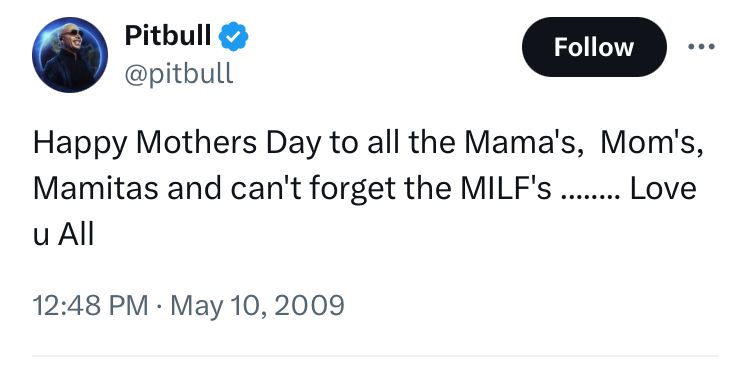Click the word MILF's in the tweet
The height and width of the screenshot is (368, 750).
pos(506,189)
